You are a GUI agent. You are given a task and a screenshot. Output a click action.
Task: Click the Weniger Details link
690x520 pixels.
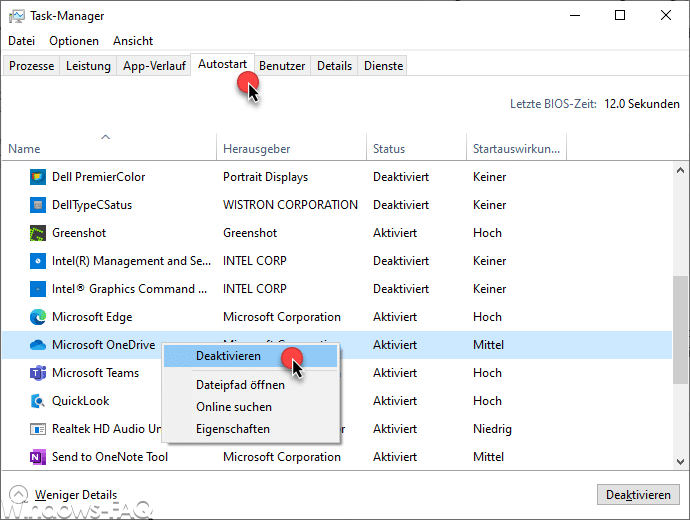coord(76,495)
